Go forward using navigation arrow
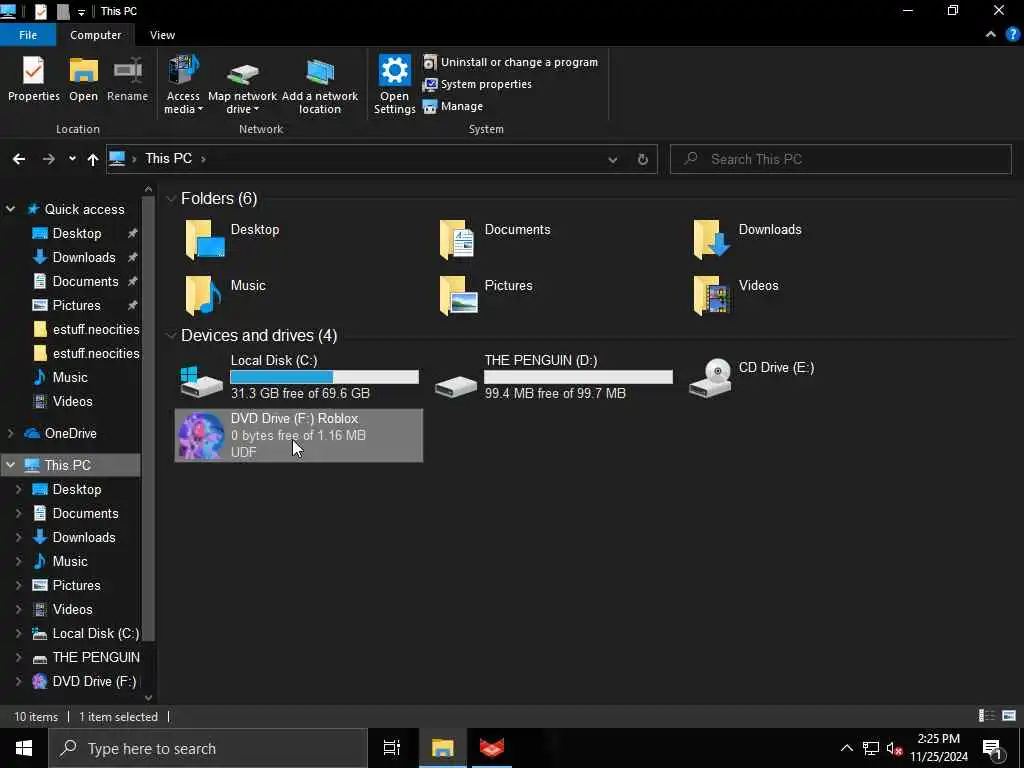Viewport: 1024px width, 768px height. click(48, 159)
